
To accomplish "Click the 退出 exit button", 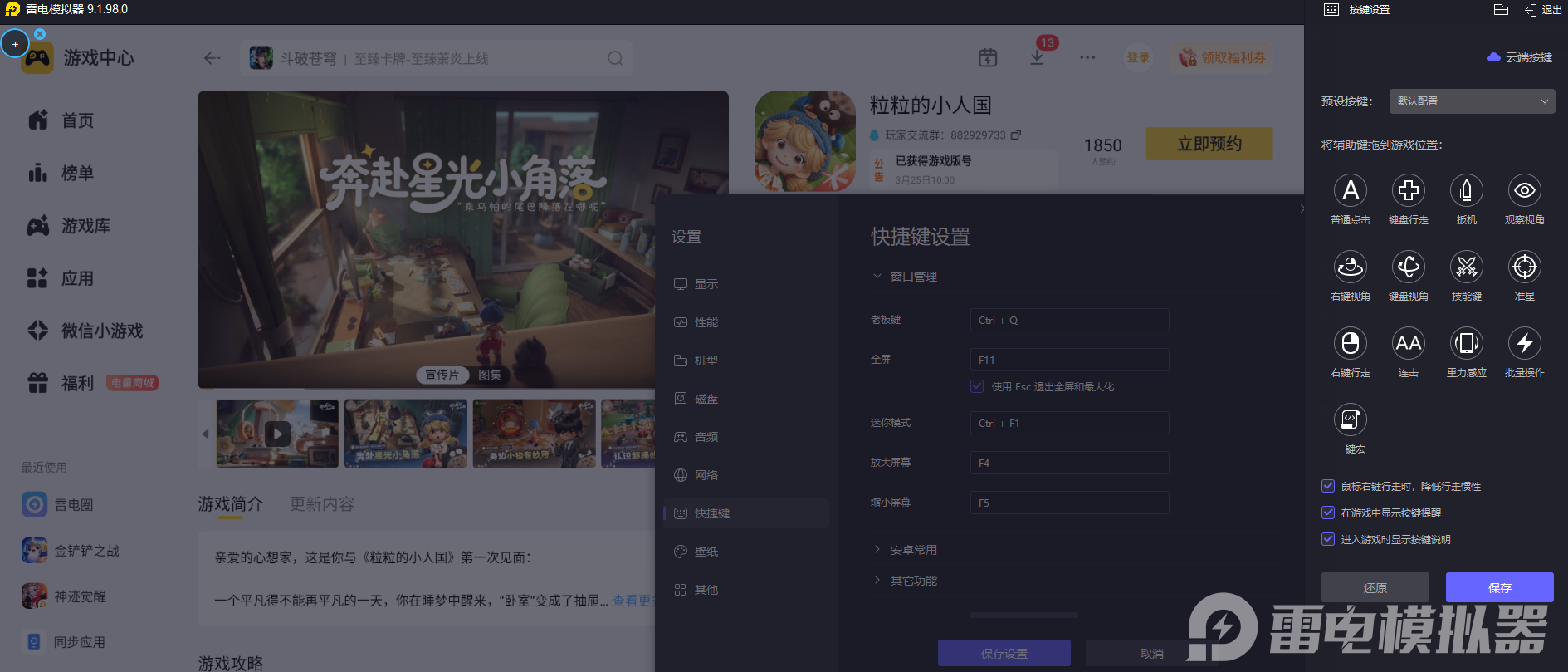I will point(1543,10).
